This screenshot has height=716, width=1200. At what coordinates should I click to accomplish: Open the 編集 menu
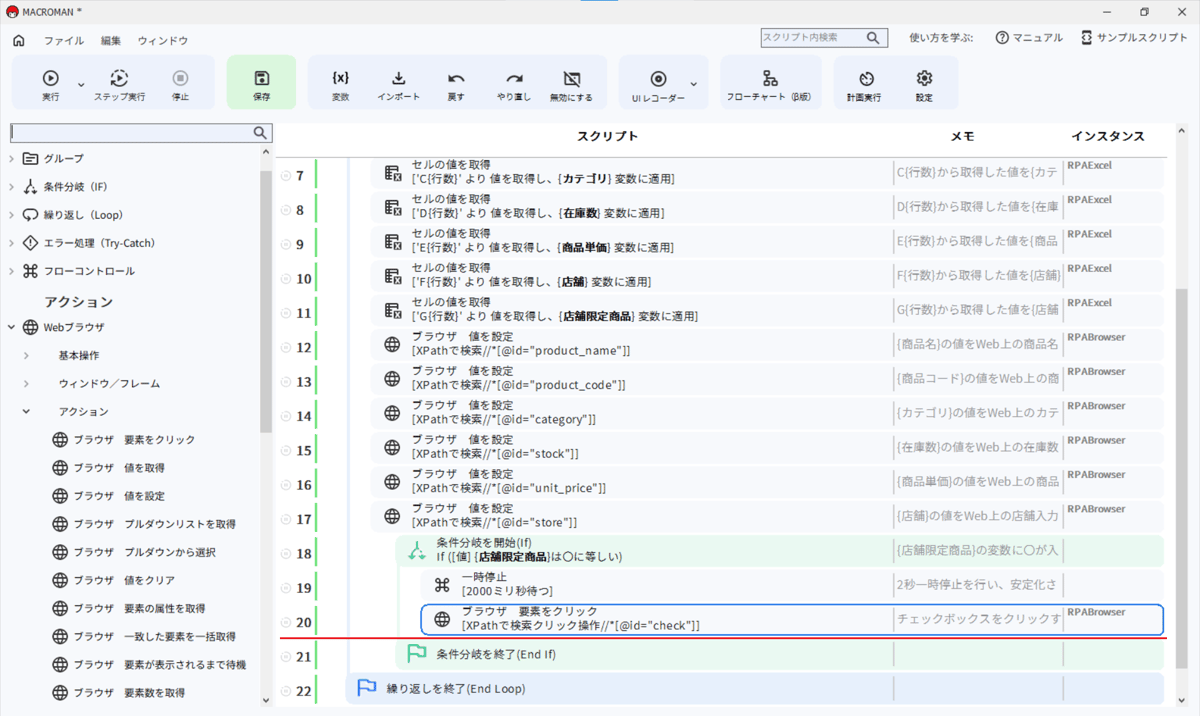tap(111, 41)
